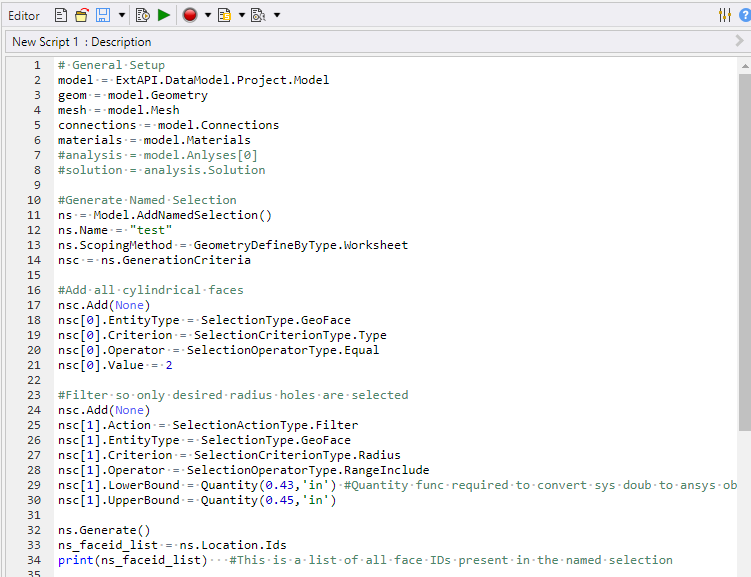Viewport: 751px width, 577px height.
Task: Open editor preferences sliders icon
Action: 725,15
